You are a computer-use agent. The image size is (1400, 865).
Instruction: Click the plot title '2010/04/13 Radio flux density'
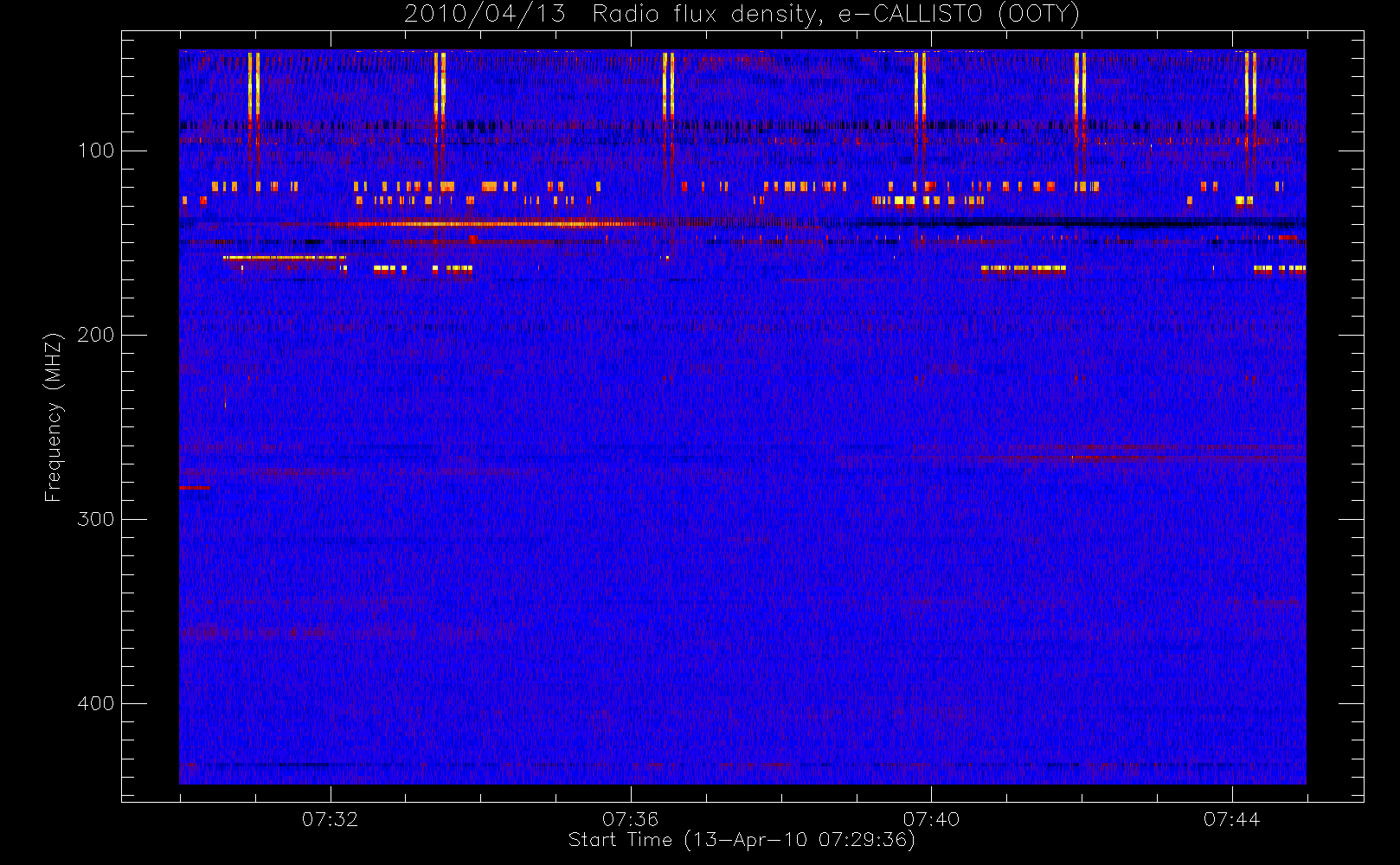tap(742, 14)
